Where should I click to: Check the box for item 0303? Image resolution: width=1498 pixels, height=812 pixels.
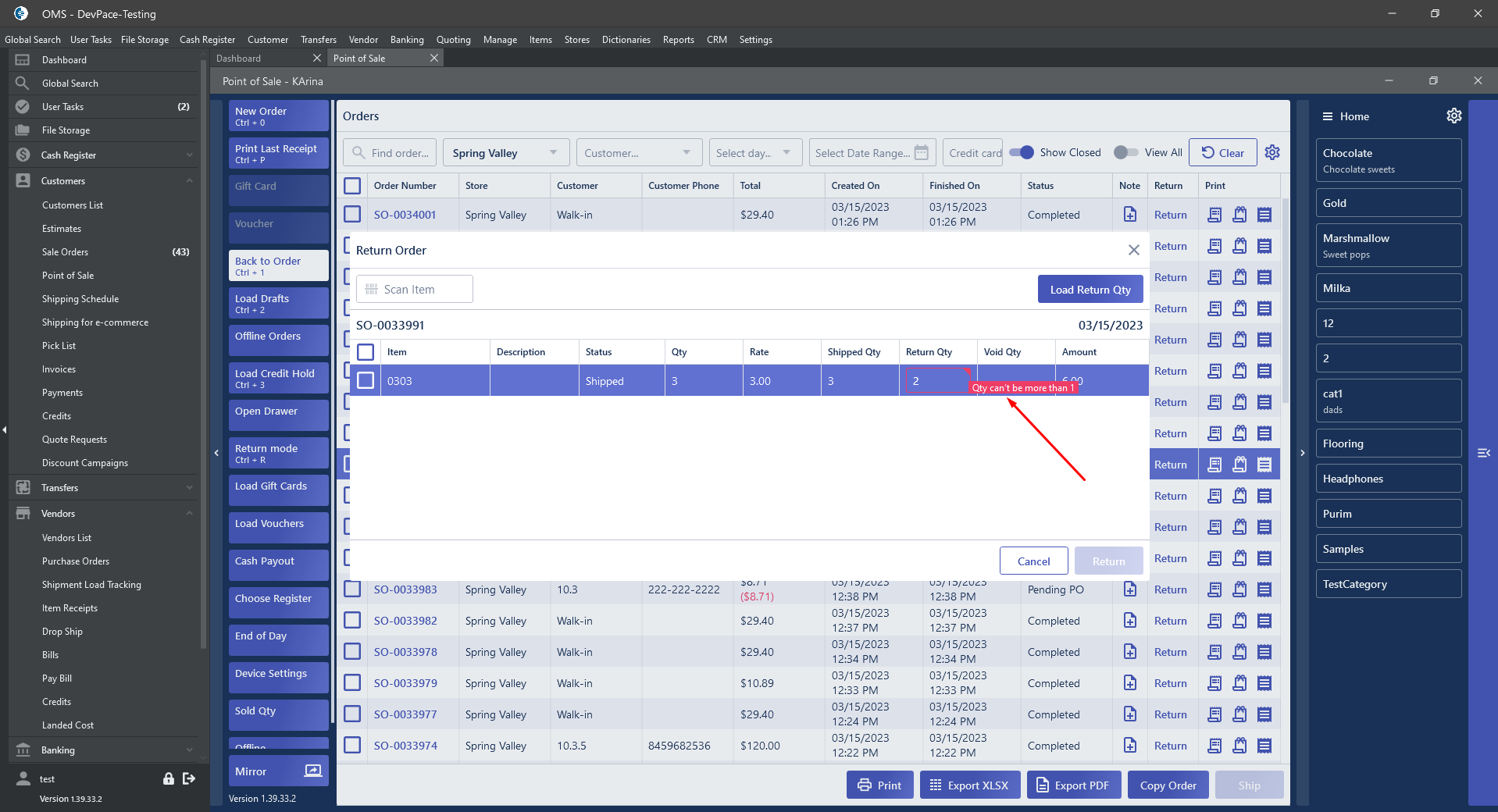[365, 380]
